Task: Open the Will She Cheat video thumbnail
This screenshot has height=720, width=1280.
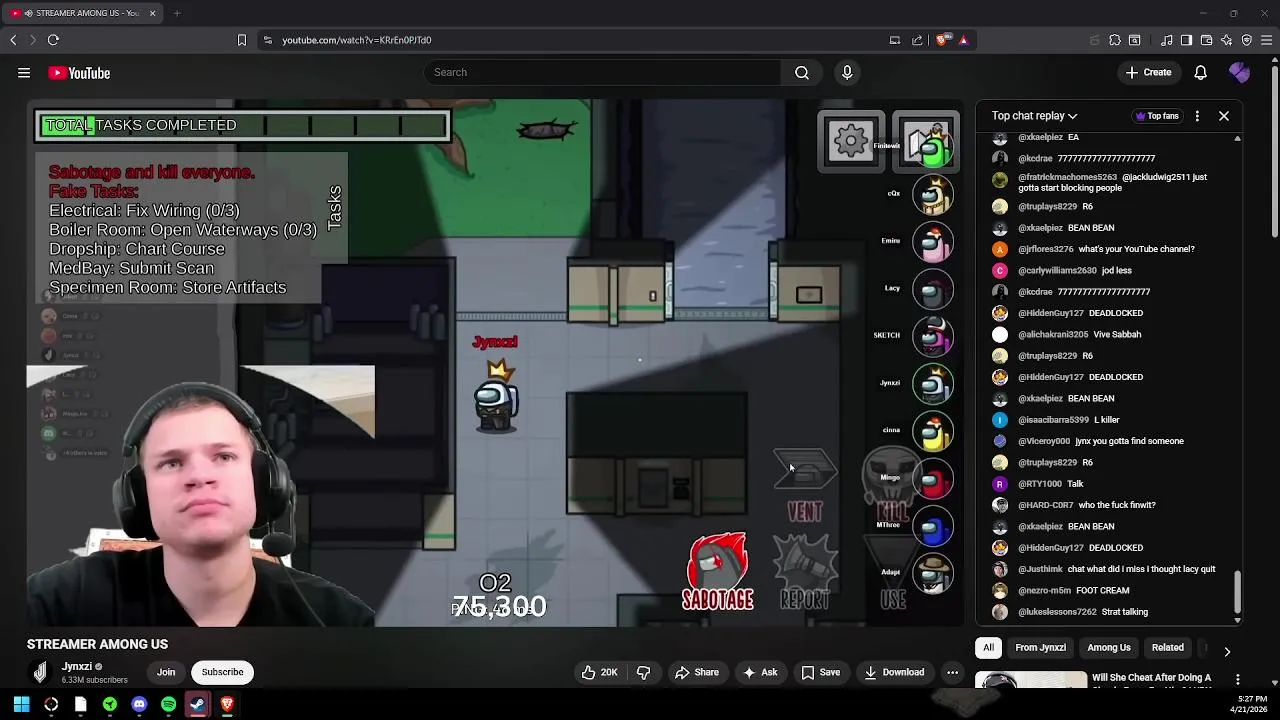Action: pyautogui.click(x=1031, y=681)
